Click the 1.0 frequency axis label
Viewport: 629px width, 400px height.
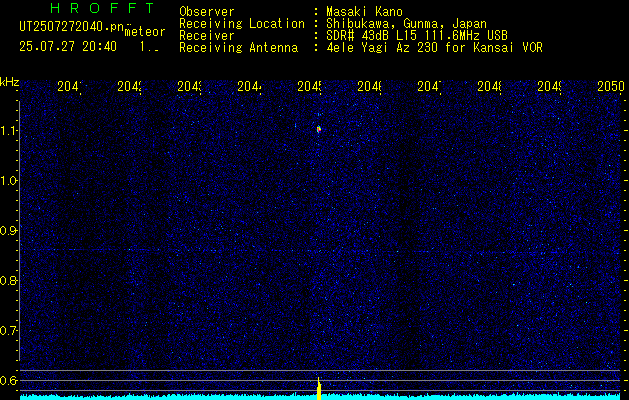[x=8, y=181]
